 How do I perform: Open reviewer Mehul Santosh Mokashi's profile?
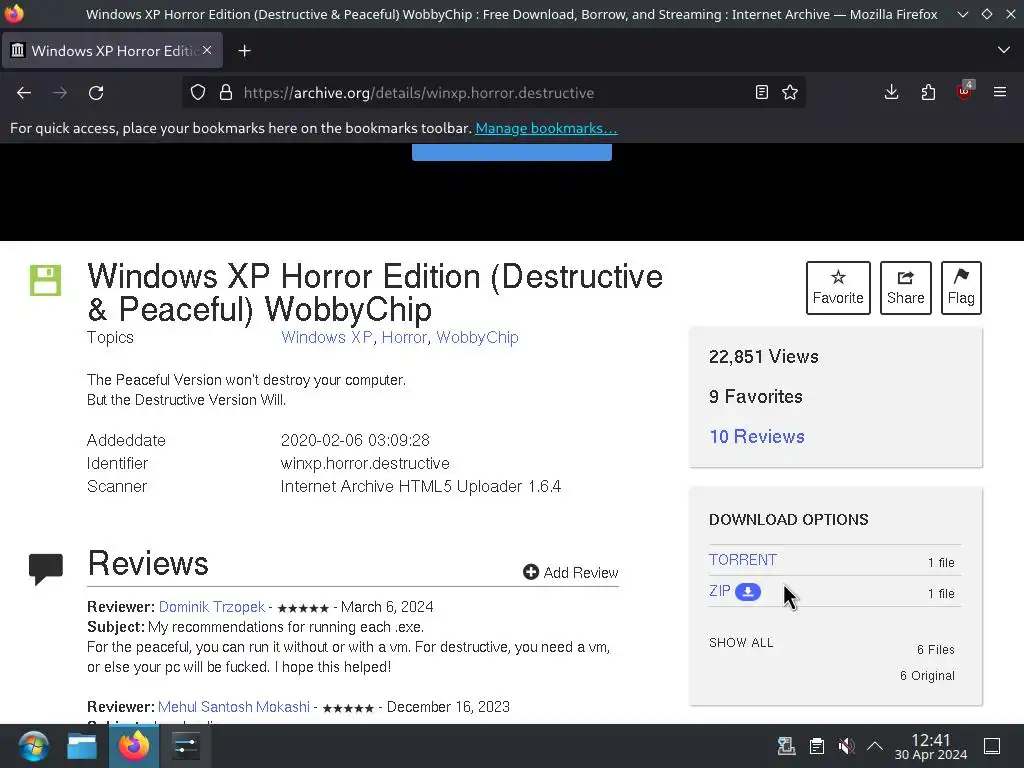(x=234, y=707)
